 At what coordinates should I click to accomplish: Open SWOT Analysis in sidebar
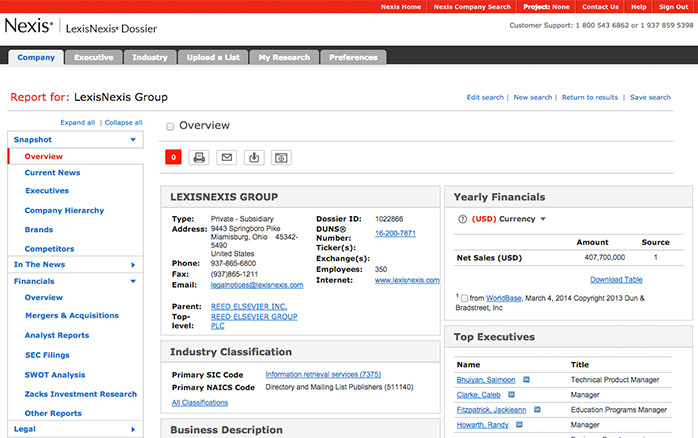click(55, 375)
